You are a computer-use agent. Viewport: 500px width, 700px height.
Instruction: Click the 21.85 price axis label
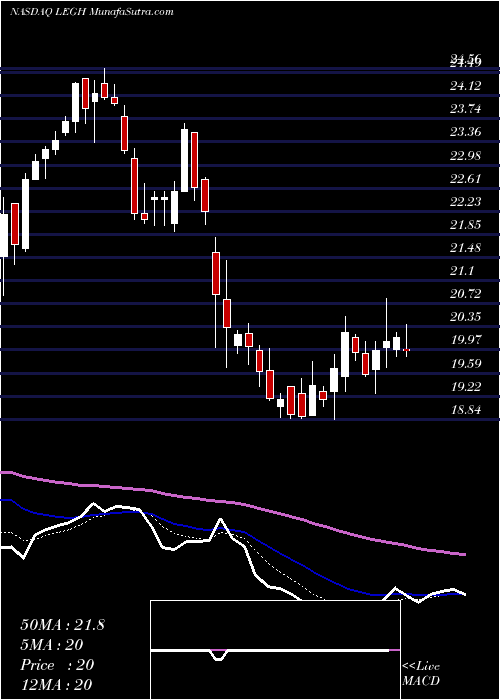466,225
